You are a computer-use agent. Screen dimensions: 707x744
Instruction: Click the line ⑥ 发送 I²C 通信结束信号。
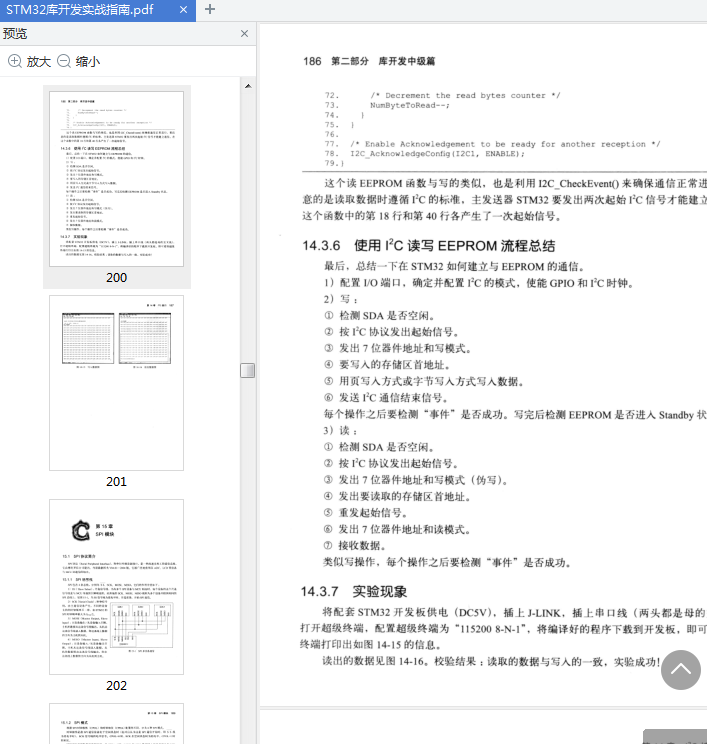point(386,398)
